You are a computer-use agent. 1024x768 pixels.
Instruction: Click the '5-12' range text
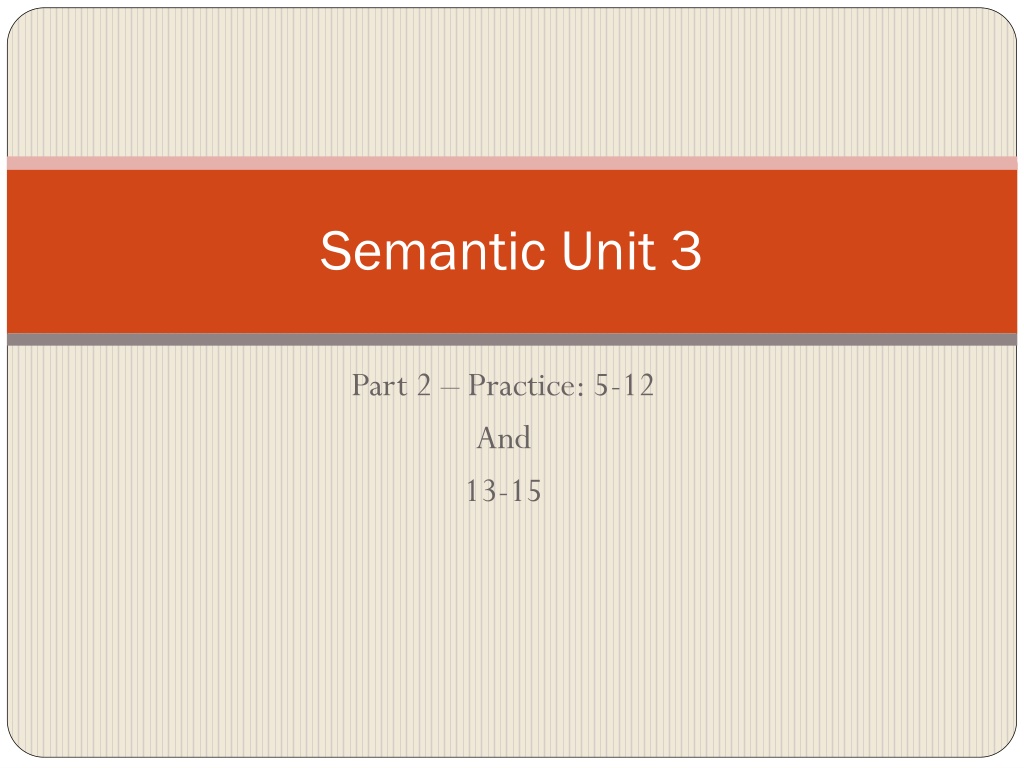tap(624, 385)
